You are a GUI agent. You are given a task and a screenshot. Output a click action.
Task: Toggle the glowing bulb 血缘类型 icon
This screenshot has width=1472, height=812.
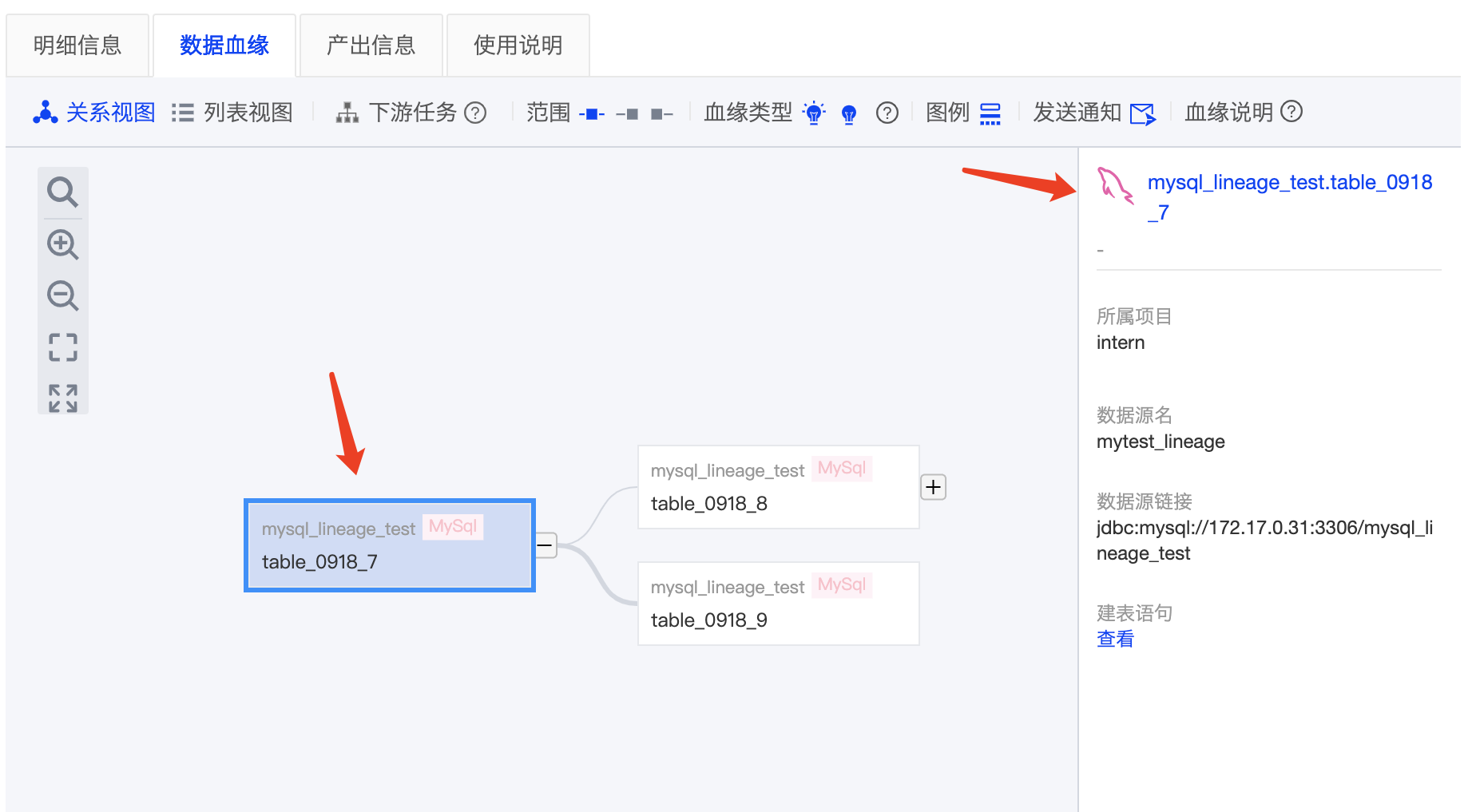click(814, 113)
